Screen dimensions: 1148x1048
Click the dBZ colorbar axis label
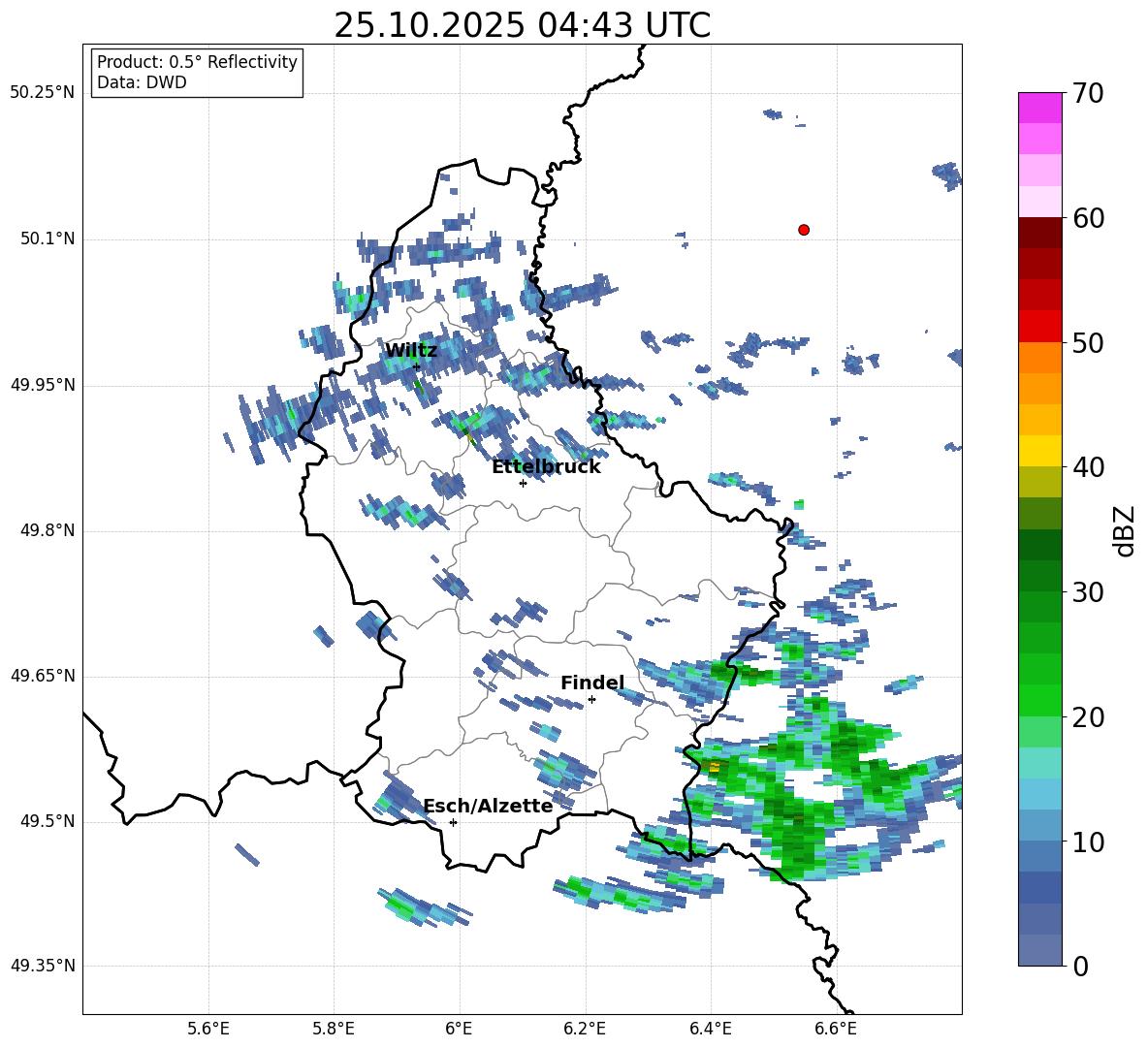coord(1124,530)
